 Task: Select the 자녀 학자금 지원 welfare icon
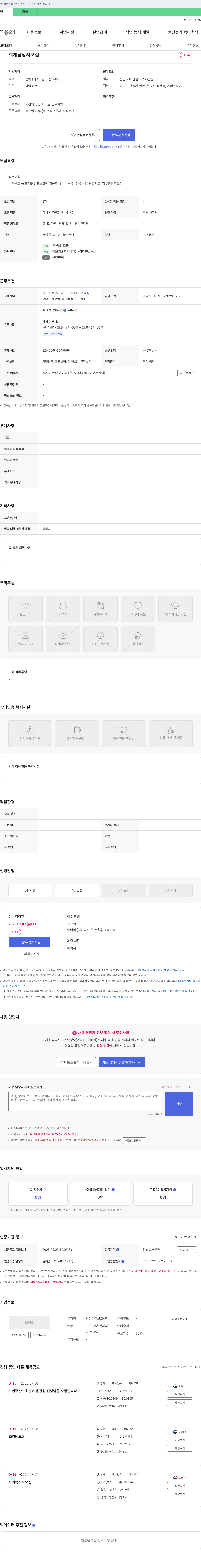click(175, 609)
